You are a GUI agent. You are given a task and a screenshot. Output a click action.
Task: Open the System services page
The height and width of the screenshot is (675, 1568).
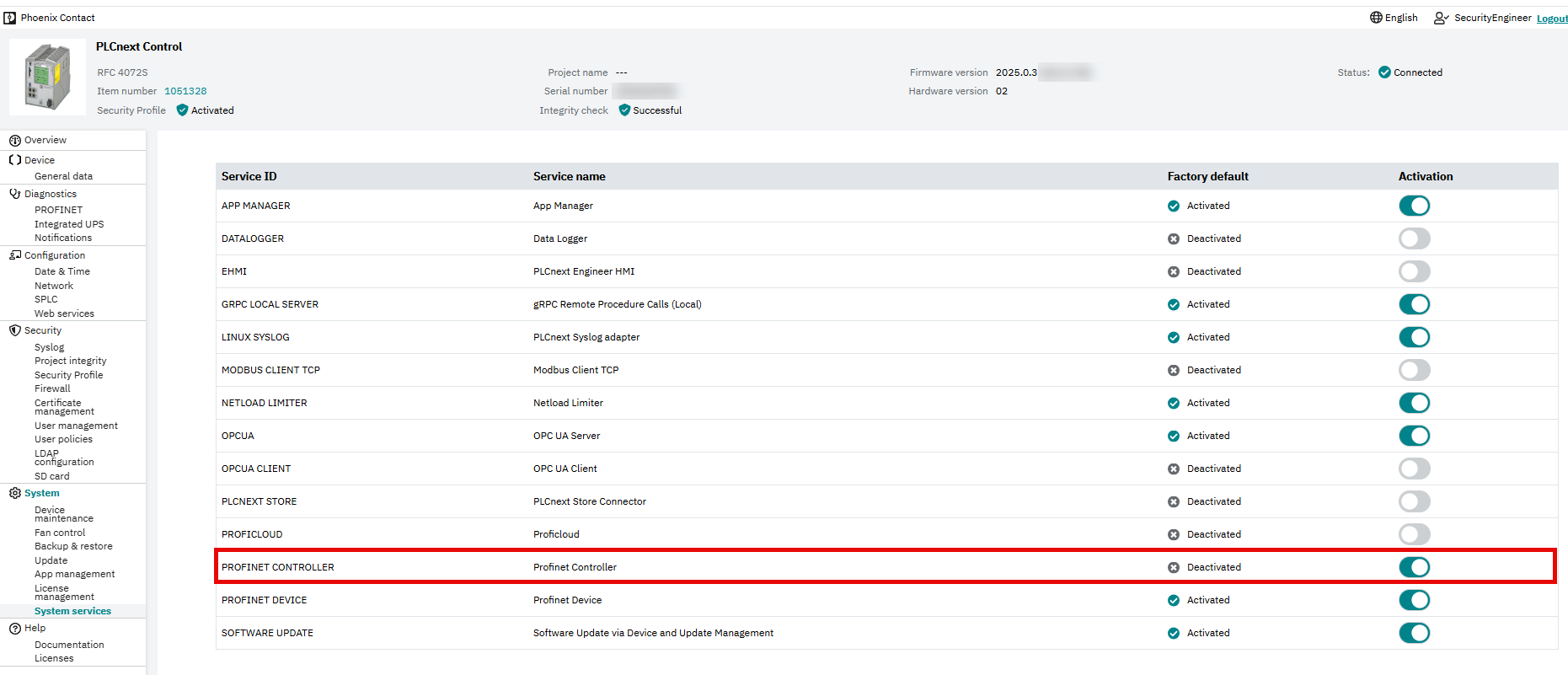[72, 611]
